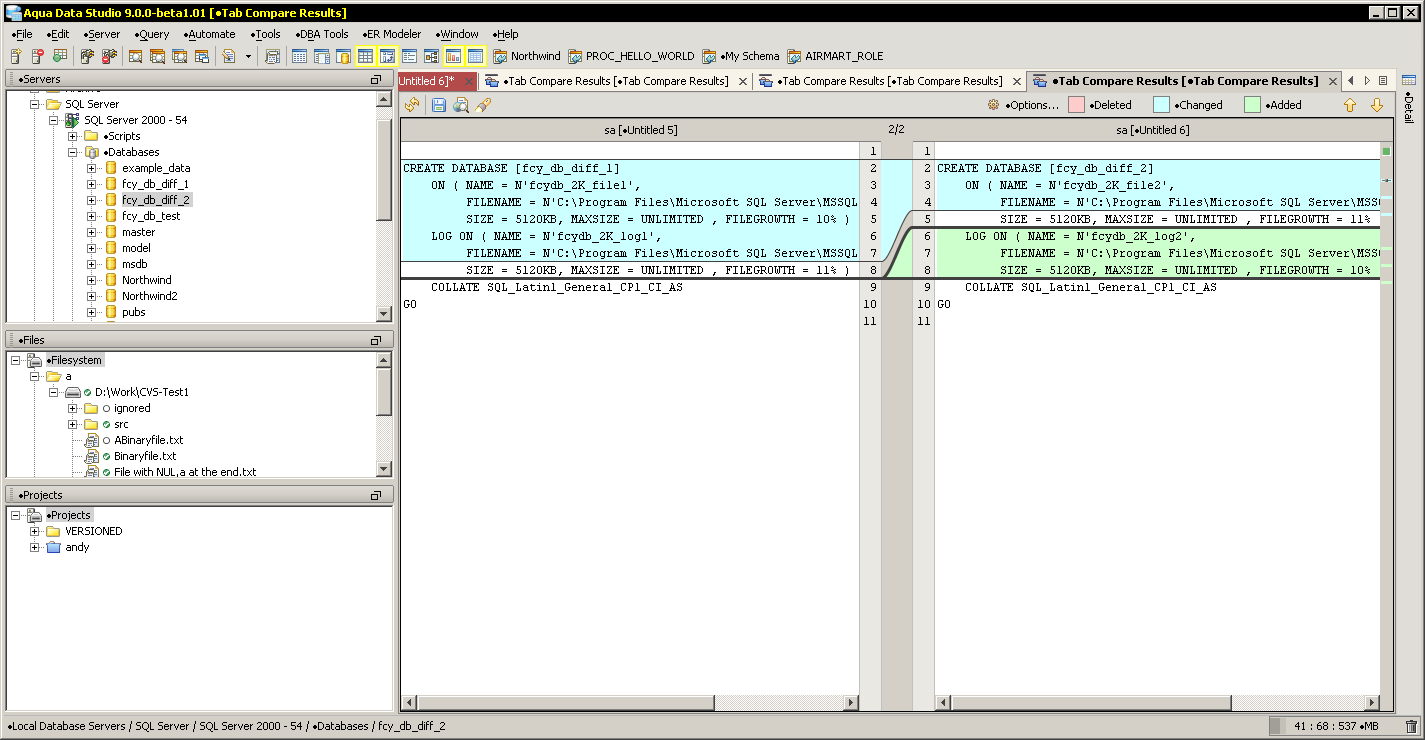This screenshot has height=740, width=1425.
Task: Collapse the Databases node
Action: [x=72, y=152]
